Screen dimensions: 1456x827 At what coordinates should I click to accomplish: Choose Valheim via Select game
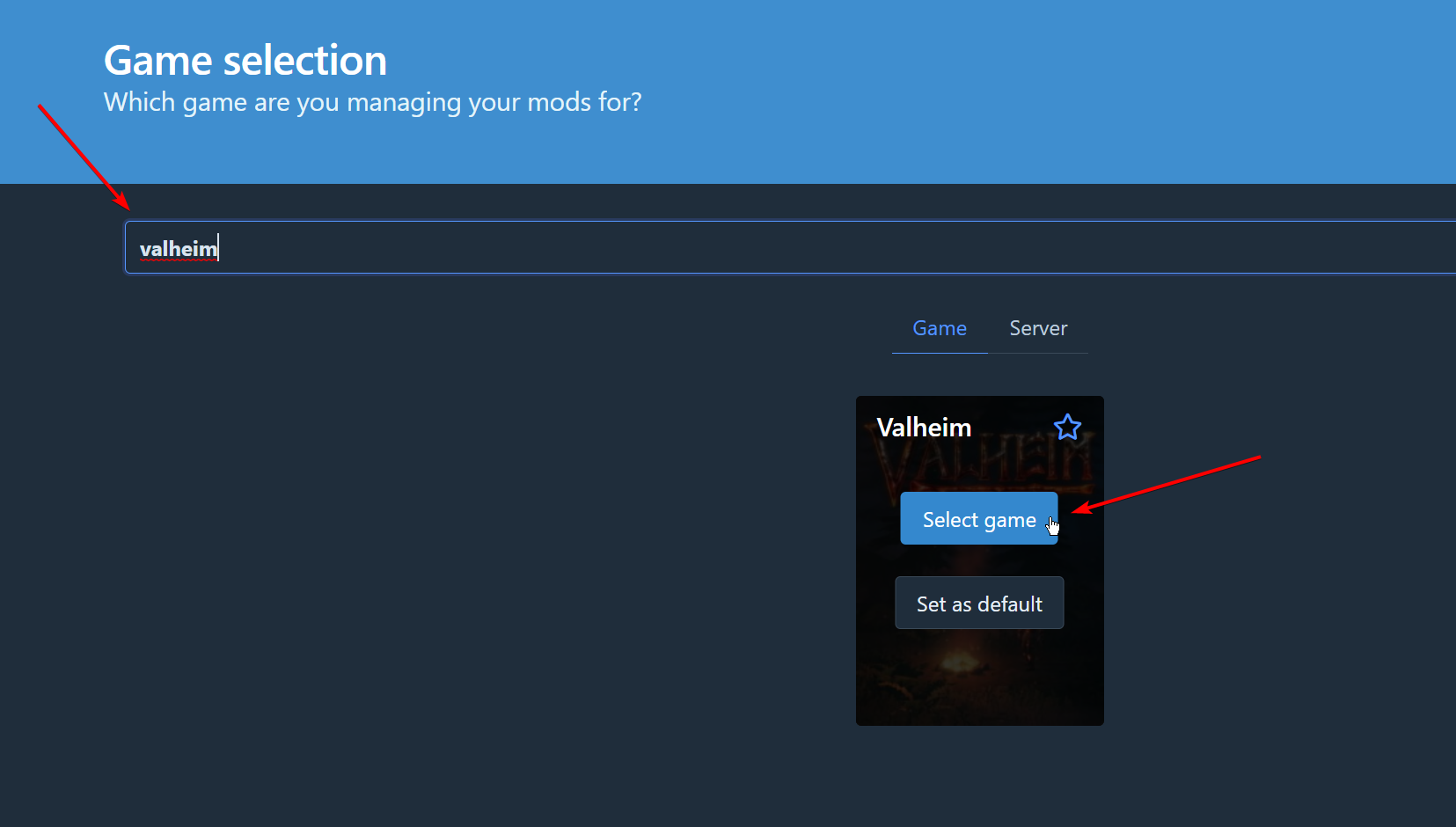click(x=978, y=518)
